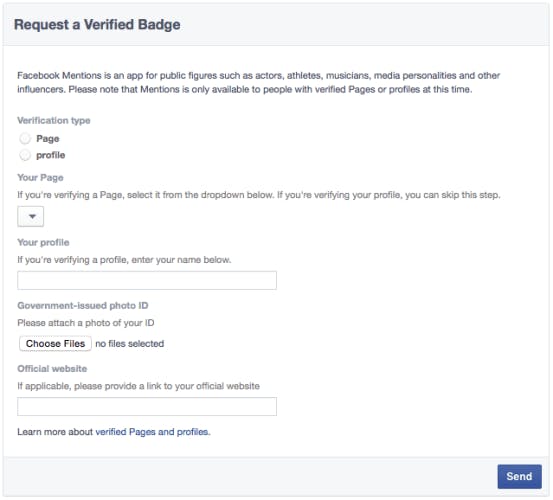Click the 'Page' radio label text
Viewport: 553px width, 500px height.
click(48, 139)
